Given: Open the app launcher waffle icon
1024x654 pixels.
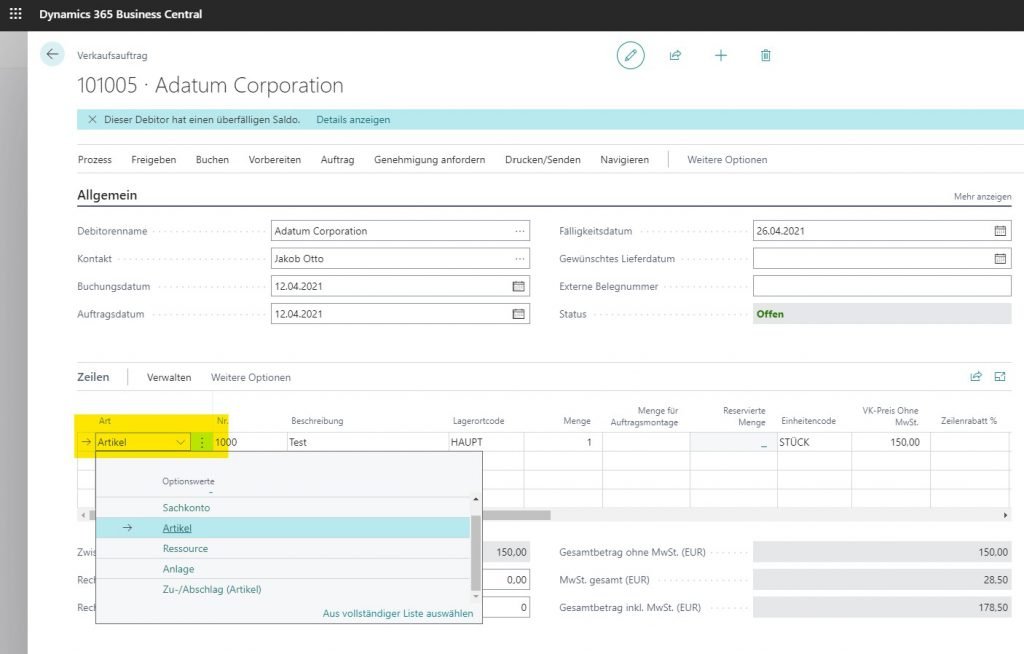Looking at the screenshot, I should pyautogui.click(x=14, y=15).
